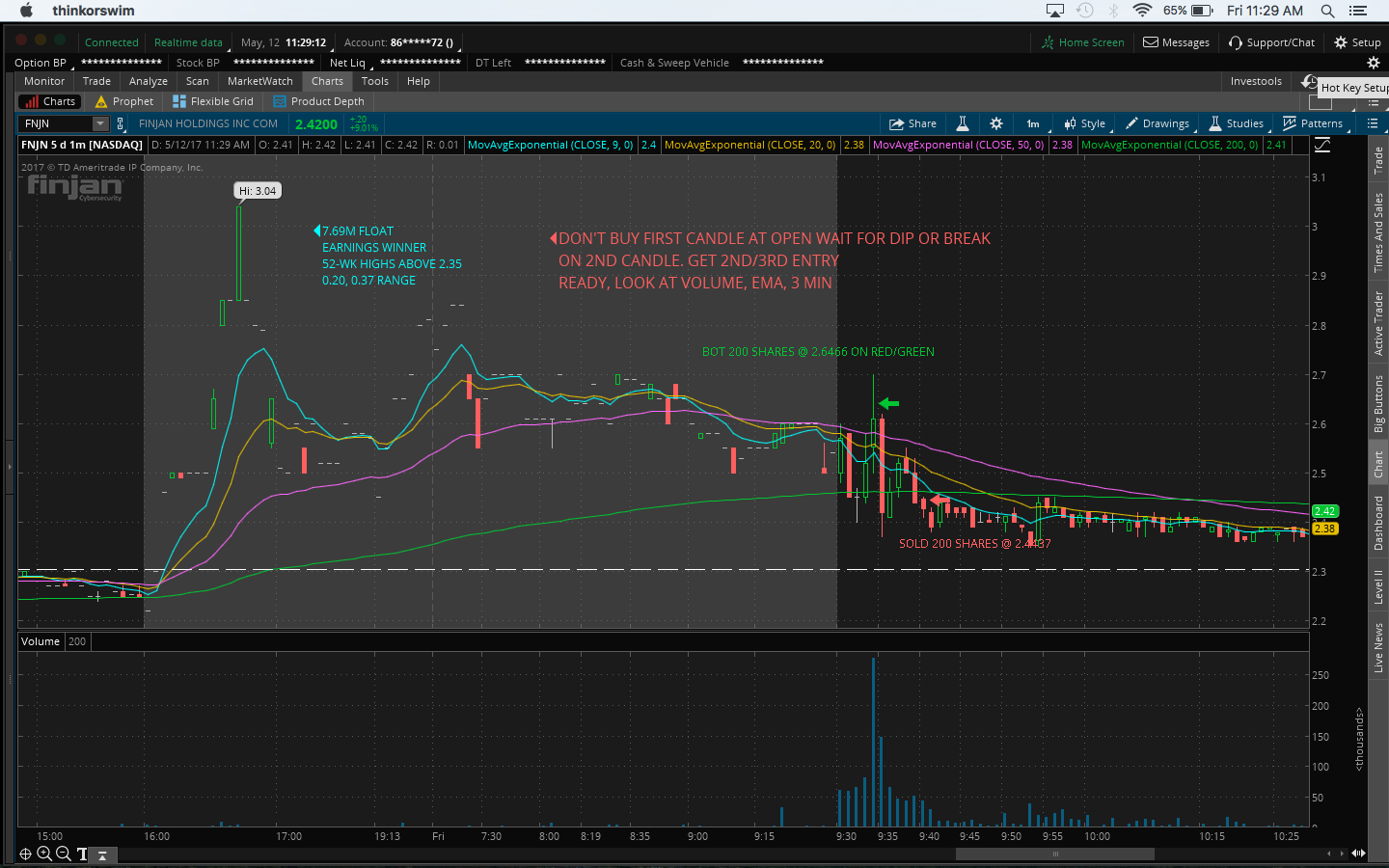Click the OnDemand clock icon beside Investools
This screenshot has width=1389, height=868.
pyautogui.click(x=1308, y=81)
